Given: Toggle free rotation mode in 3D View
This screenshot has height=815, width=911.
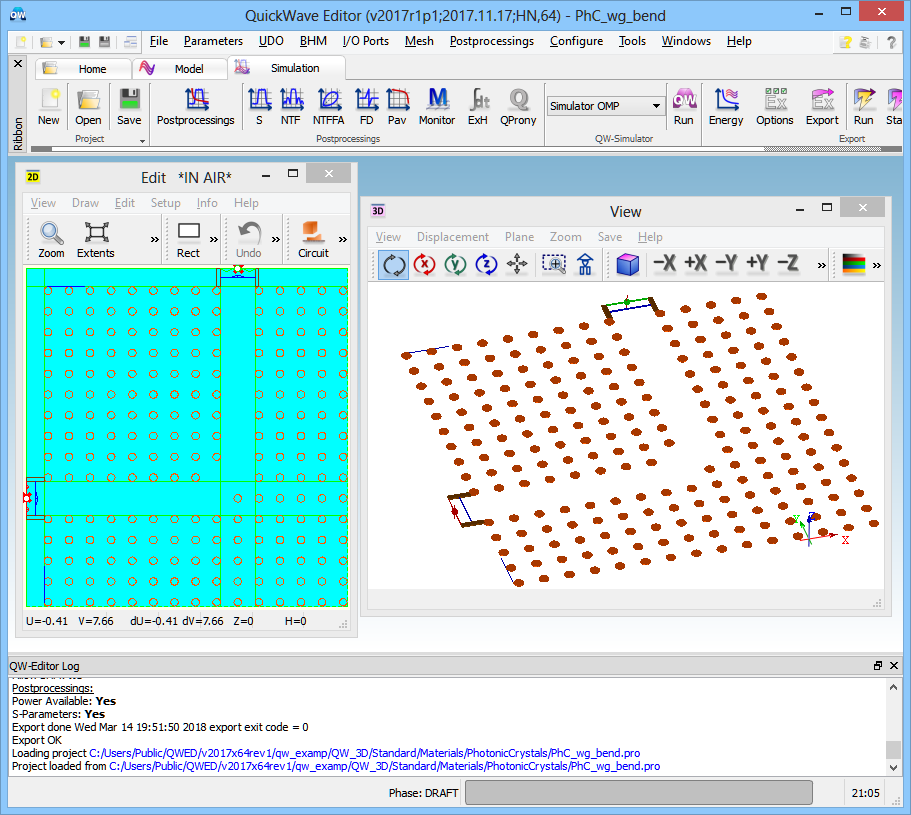Looking at the screenshot, I should point(393,265).
